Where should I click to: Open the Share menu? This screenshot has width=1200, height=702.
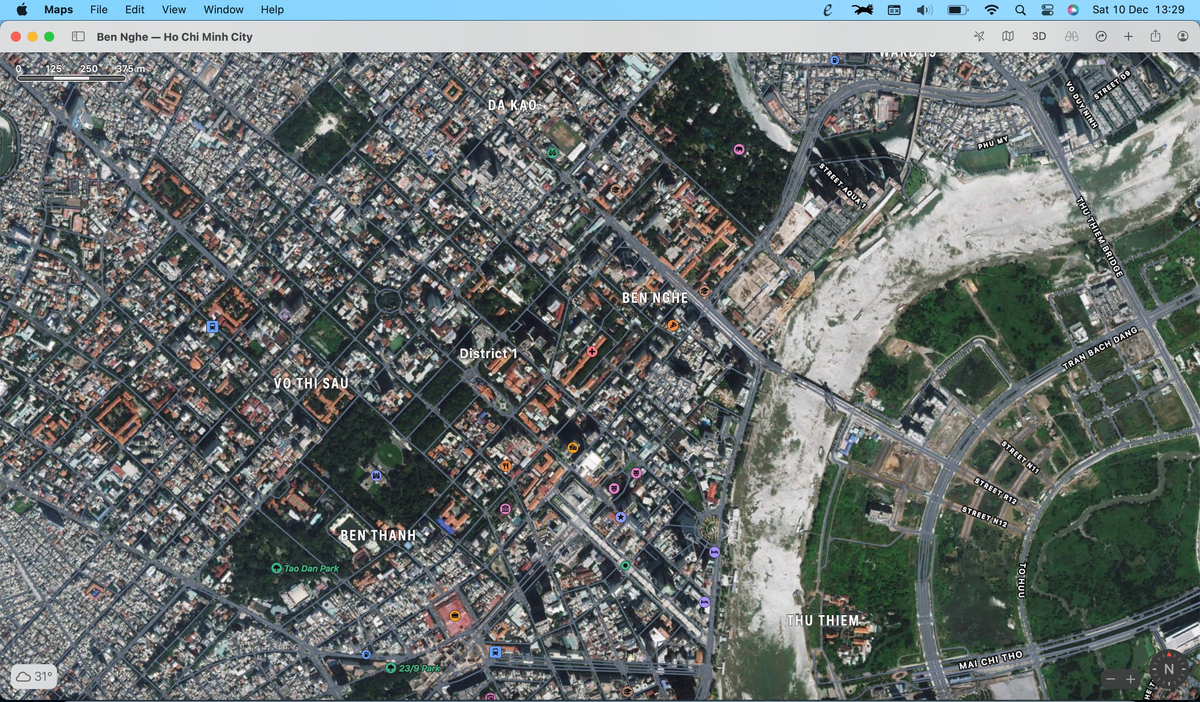(1155, 37)
